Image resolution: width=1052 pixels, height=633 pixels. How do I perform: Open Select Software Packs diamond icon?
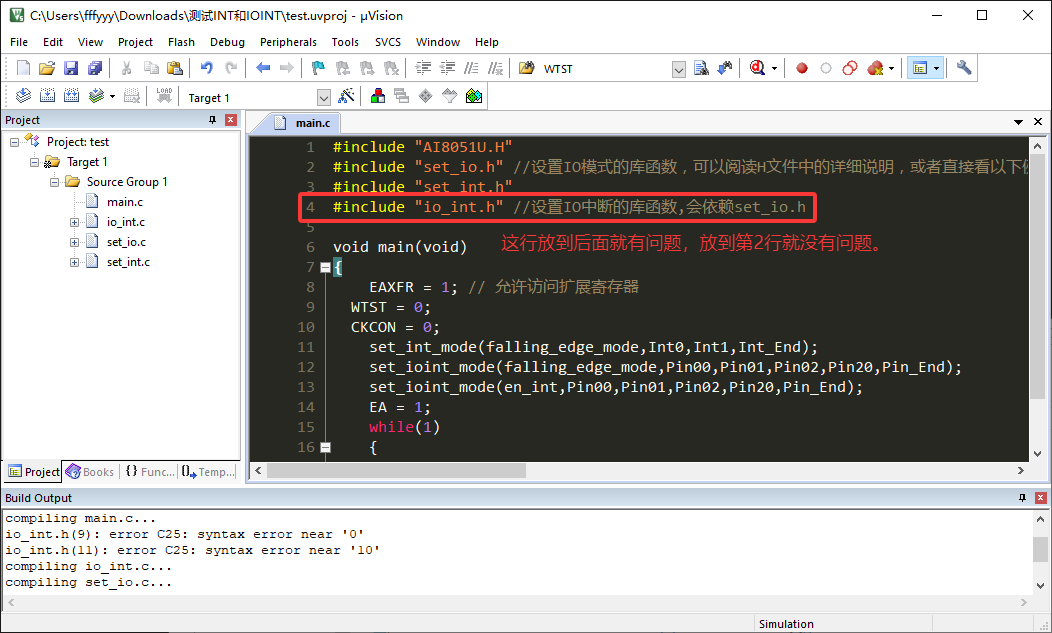click(425, 96)
